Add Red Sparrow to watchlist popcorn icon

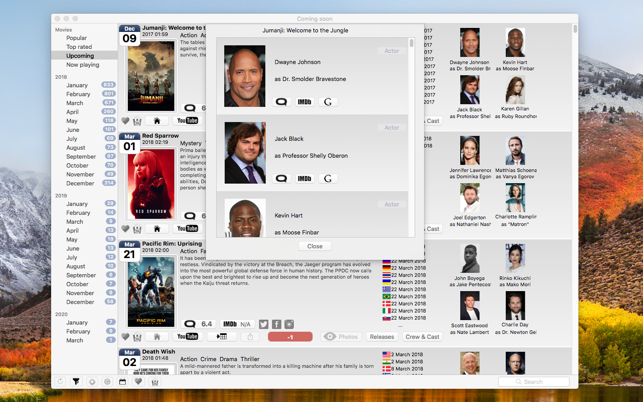pyautogui.click(x=137, y=229)
